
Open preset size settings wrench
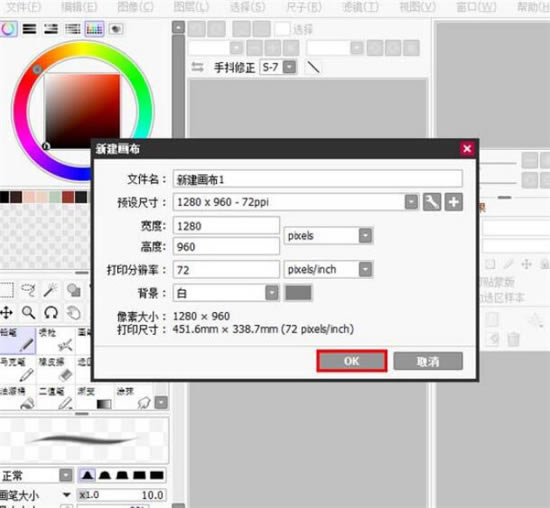click(x=432, y=202)
